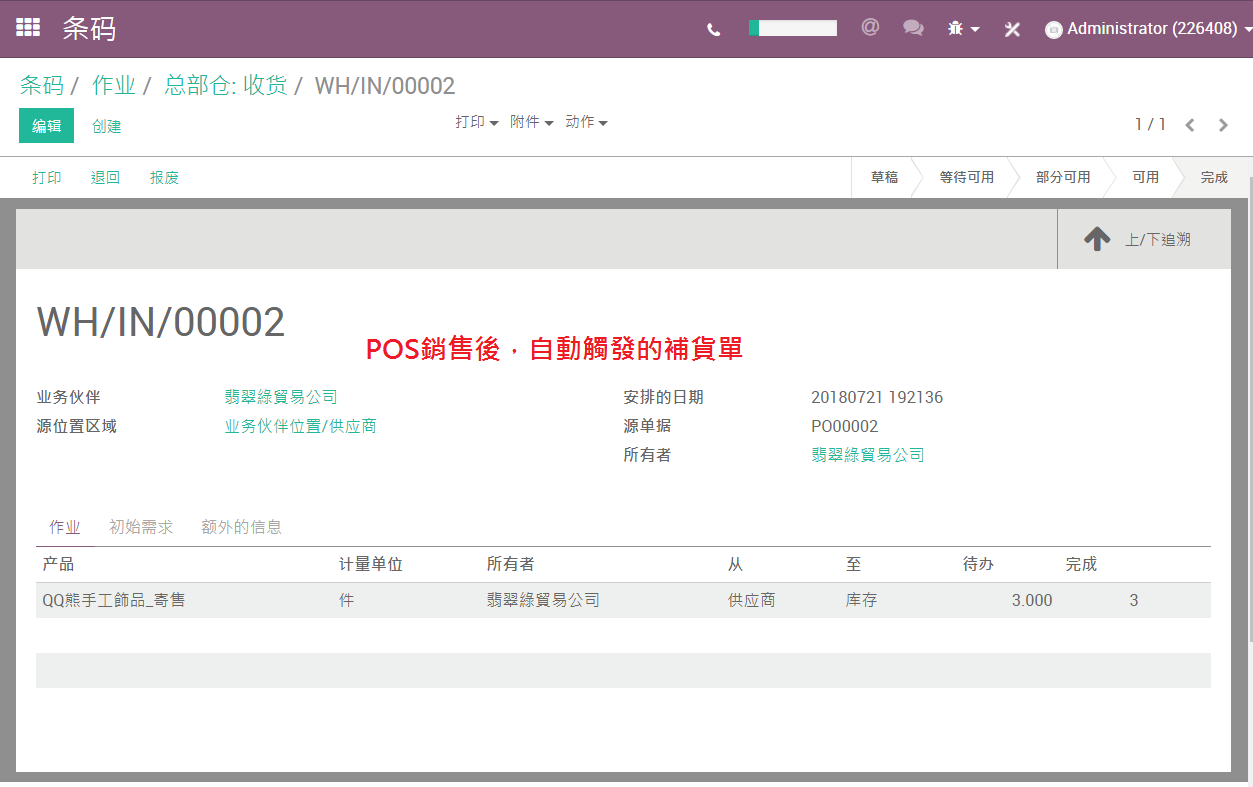Open the Administrator (226408) user menu
Viewport: 1253px width, 787px height.
click(1148, 29)
